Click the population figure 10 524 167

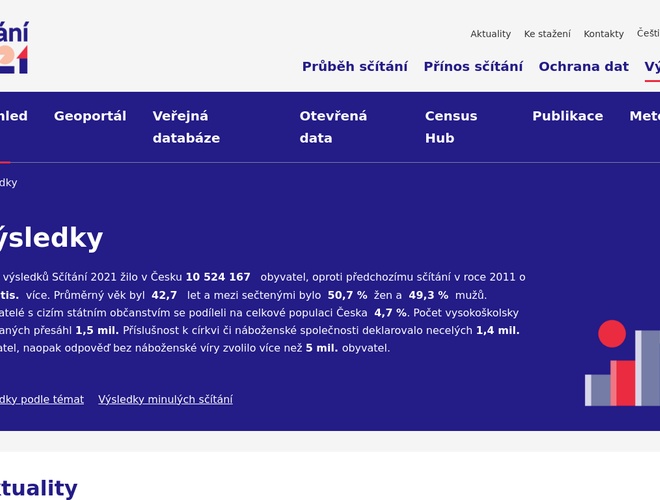coord(218,277)
